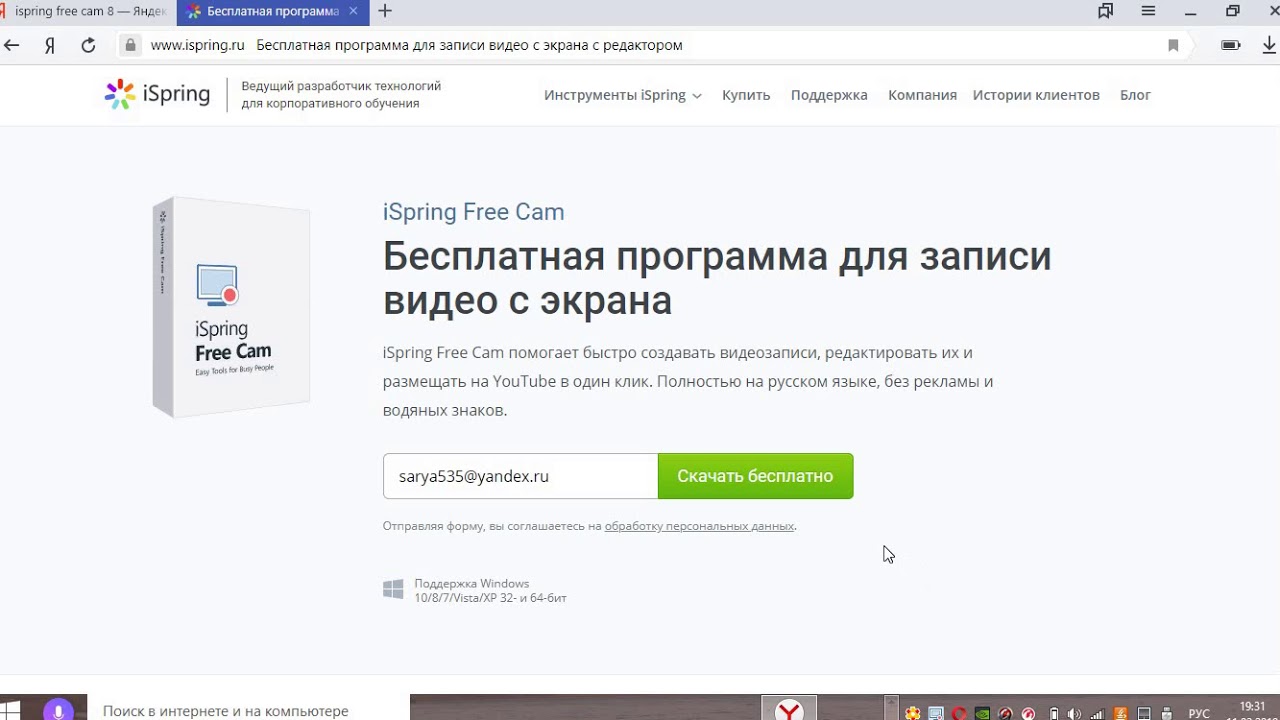Viewport: 1280px width, 720px height.
Task: Open Yandex home via the Я icon
Action: click(x=49, y=45)
